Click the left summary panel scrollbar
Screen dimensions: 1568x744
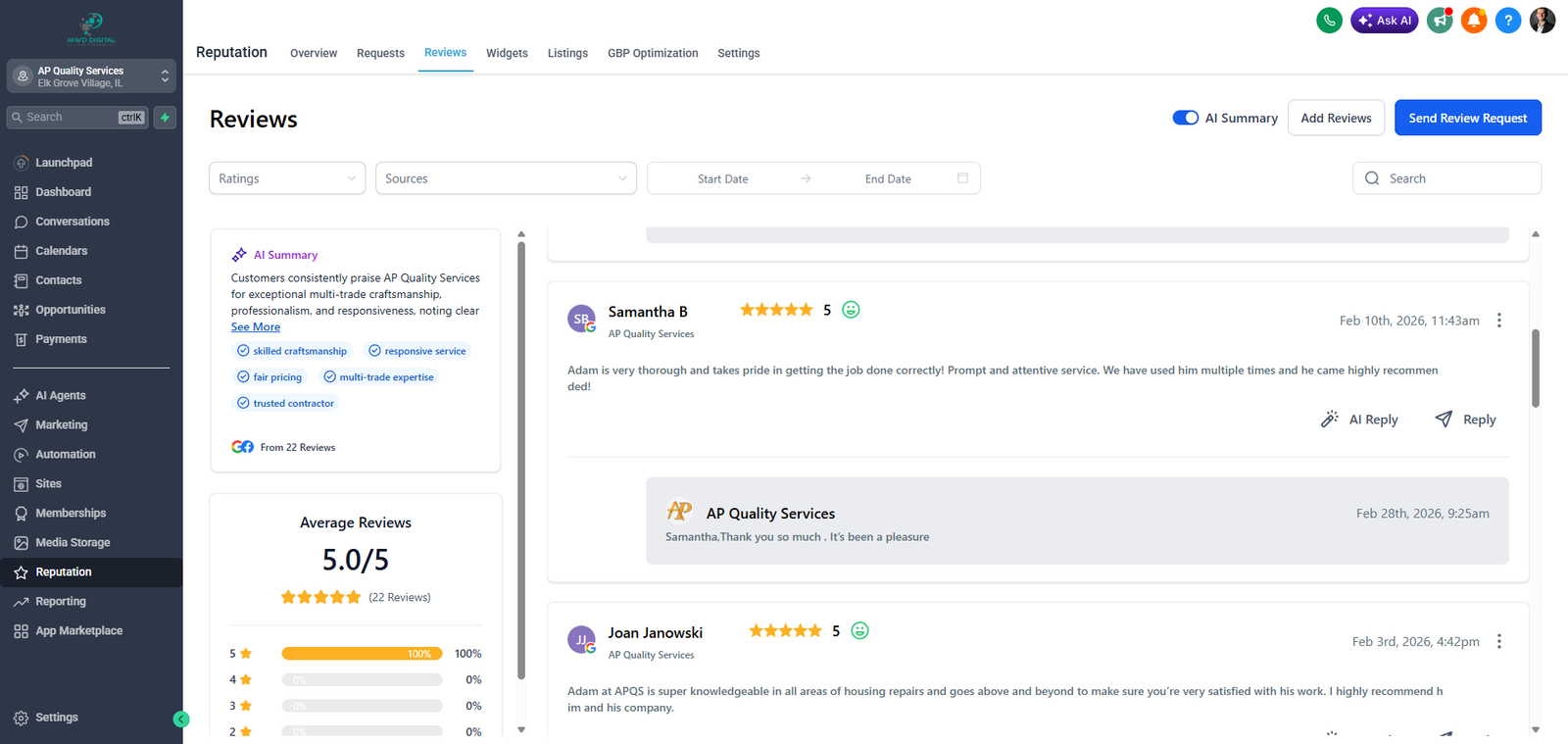click(x=521, y=461)
